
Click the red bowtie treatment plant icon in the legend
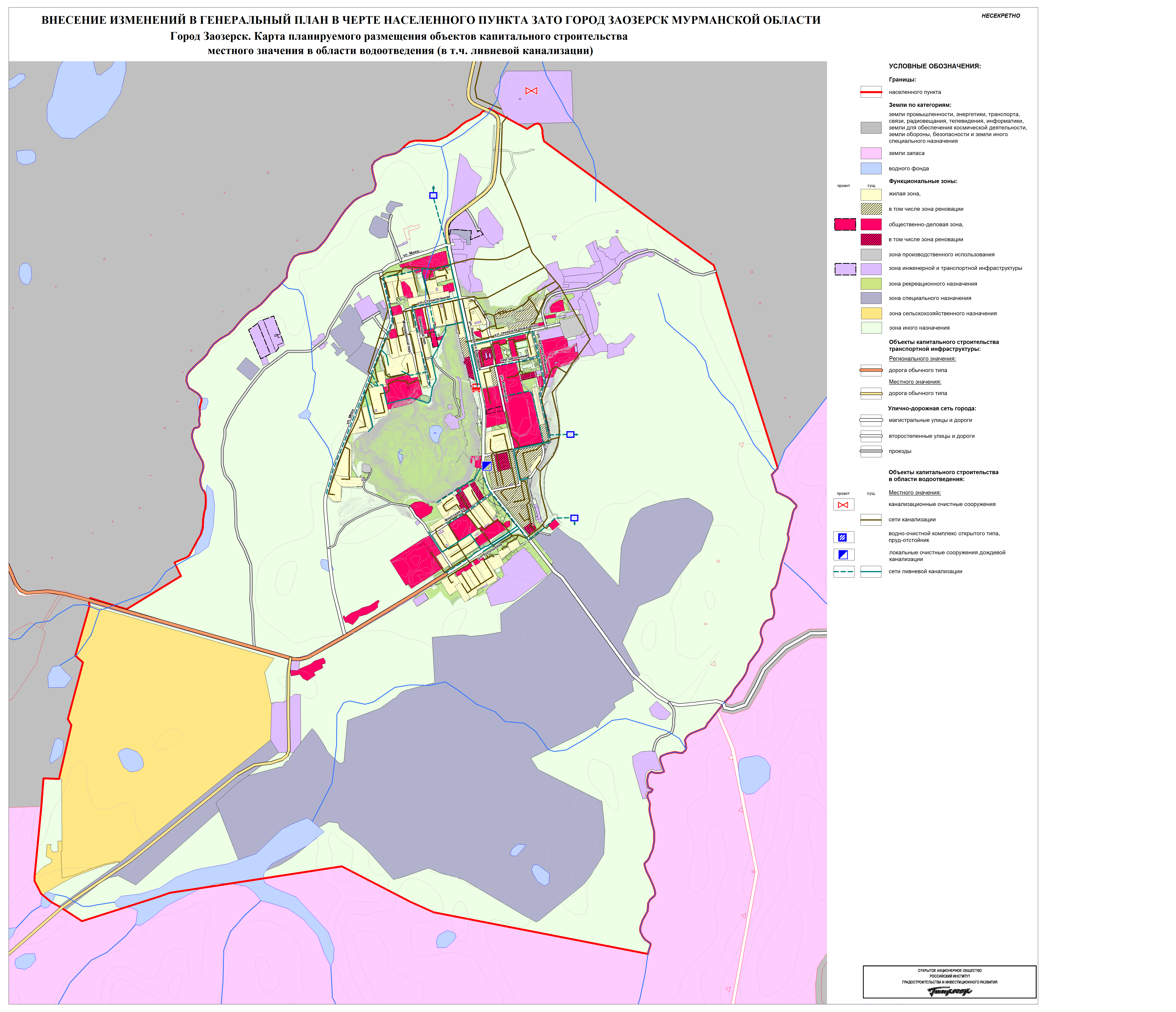(x=843, y=505)
